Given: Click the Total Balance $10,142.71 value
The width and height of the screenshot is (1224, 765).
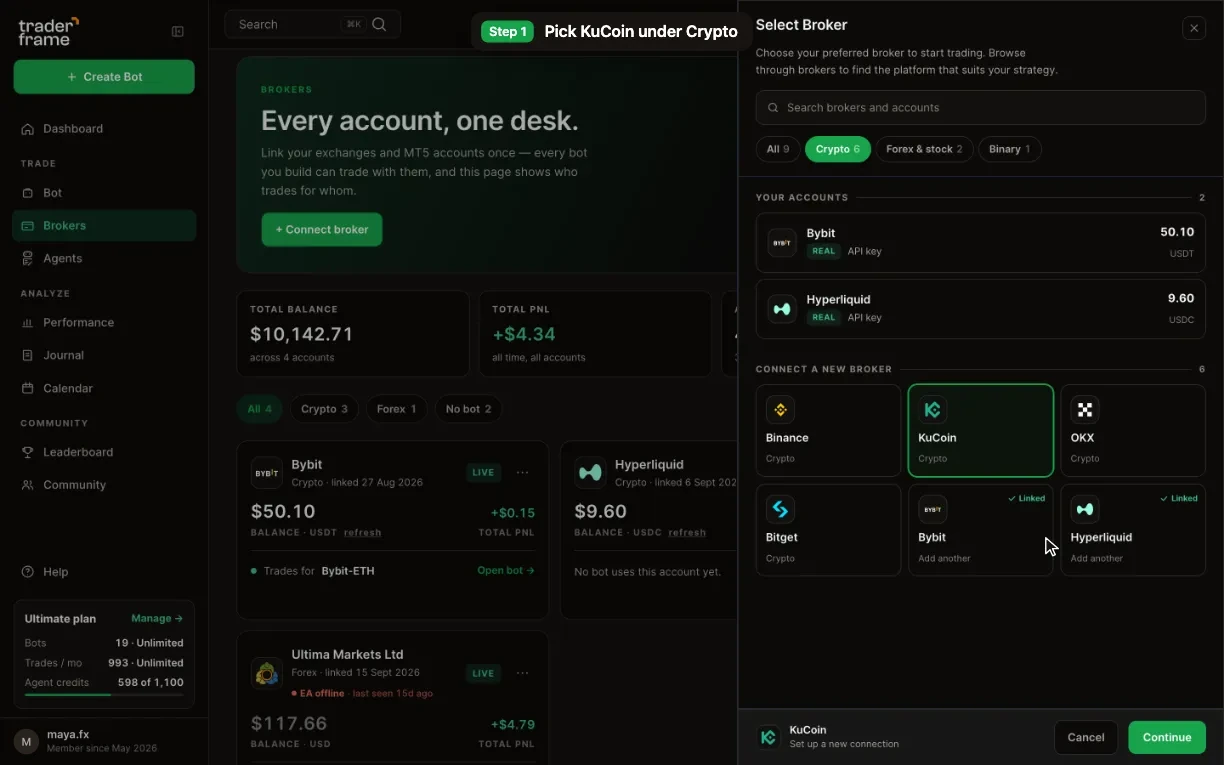Looking at the screenshot, I should point(301,334).
